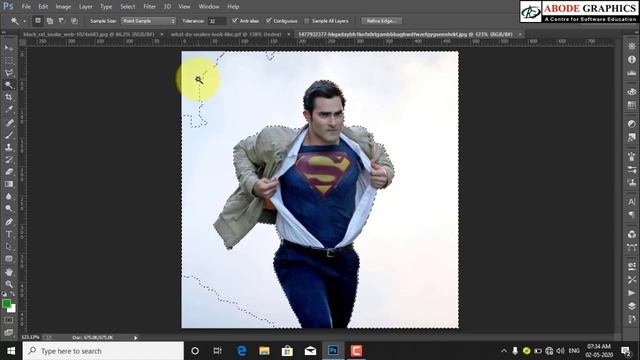The height and width of the screenshot is (360, 640).
Task: Click the Tolerance value field
Action: 217,21
